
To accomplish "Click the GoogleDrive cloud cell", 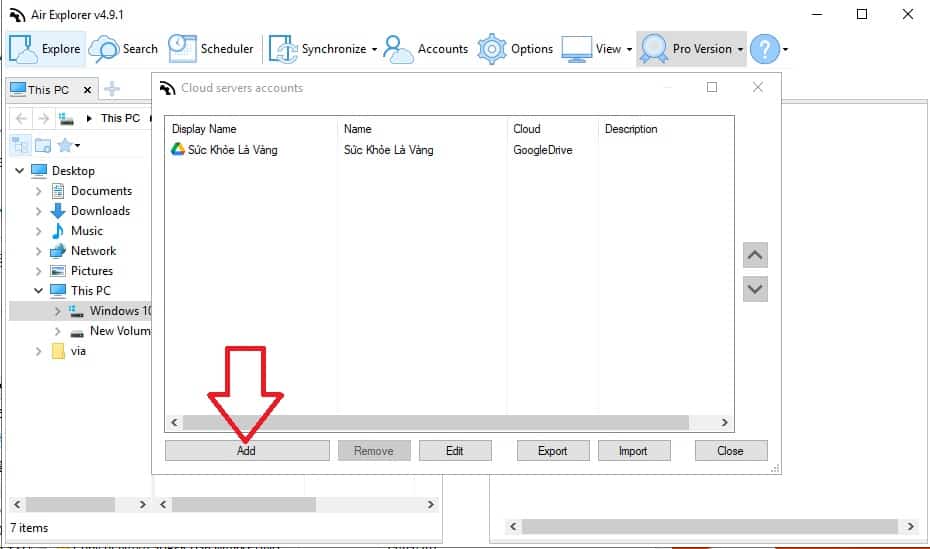I will 543,150.
